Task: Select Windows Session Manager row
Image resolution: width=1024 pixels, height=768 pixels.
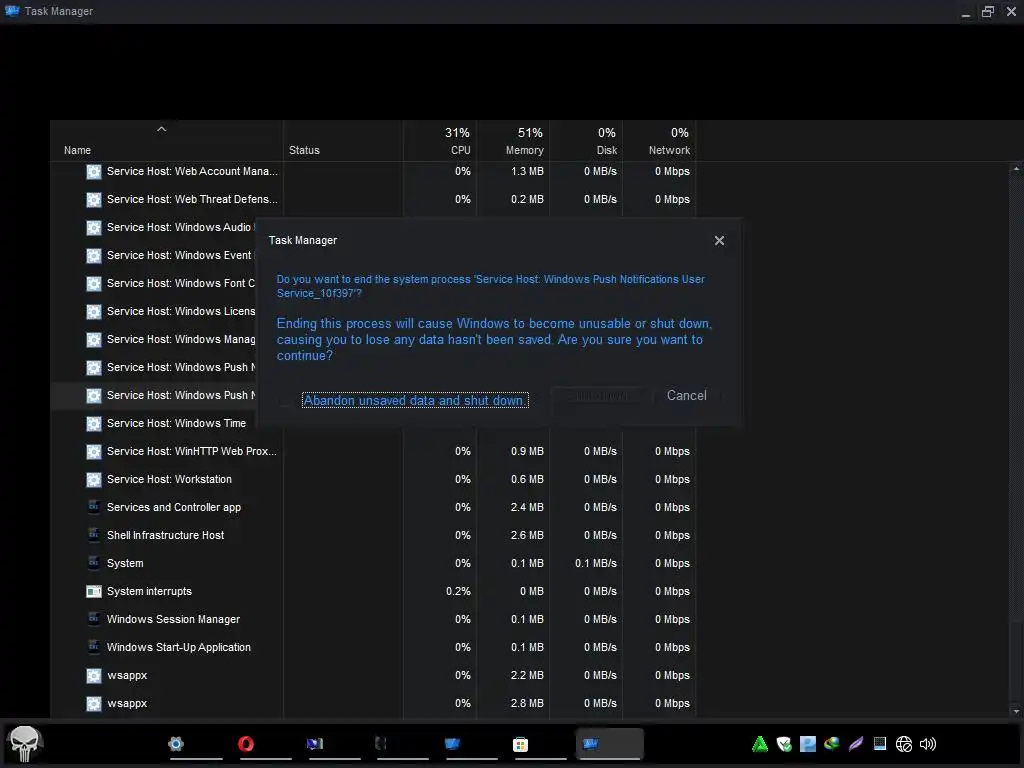Action: [x=373, y=620]
